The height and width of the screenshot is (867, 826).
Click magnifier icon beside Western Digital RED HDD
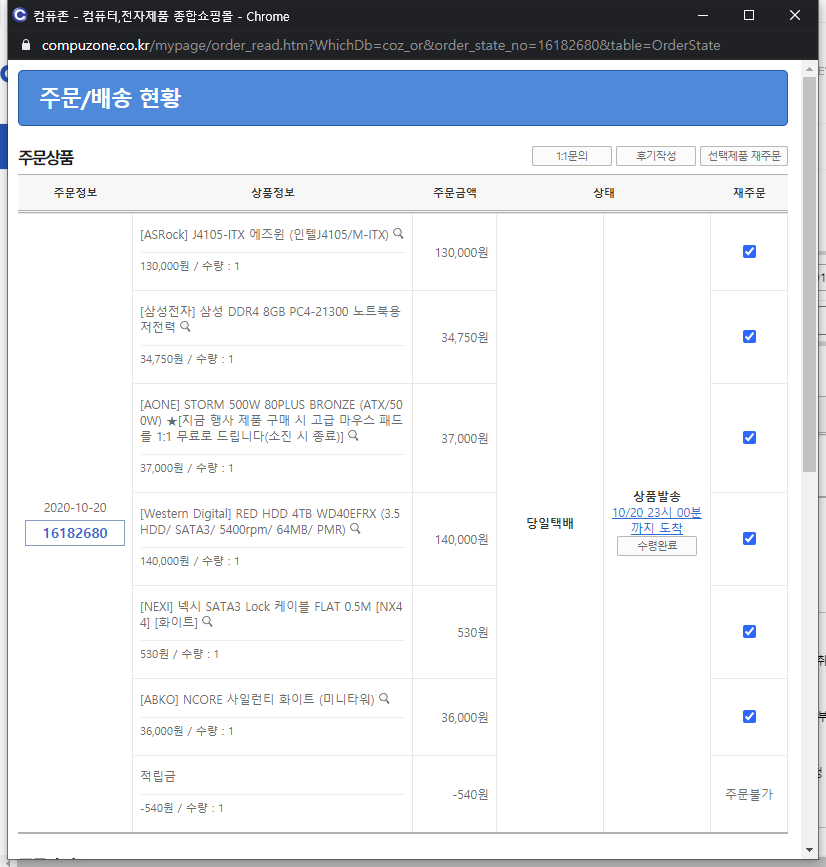click(x=356, y=529)
